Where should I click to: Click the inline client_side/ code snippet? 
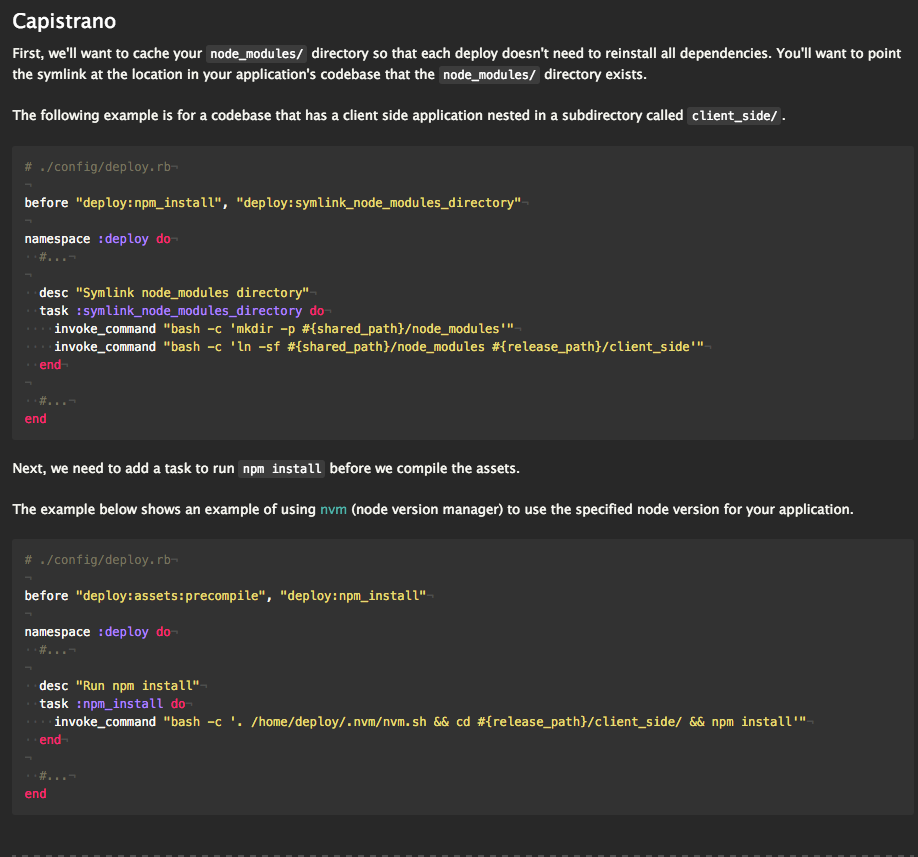tap(734, 115)
